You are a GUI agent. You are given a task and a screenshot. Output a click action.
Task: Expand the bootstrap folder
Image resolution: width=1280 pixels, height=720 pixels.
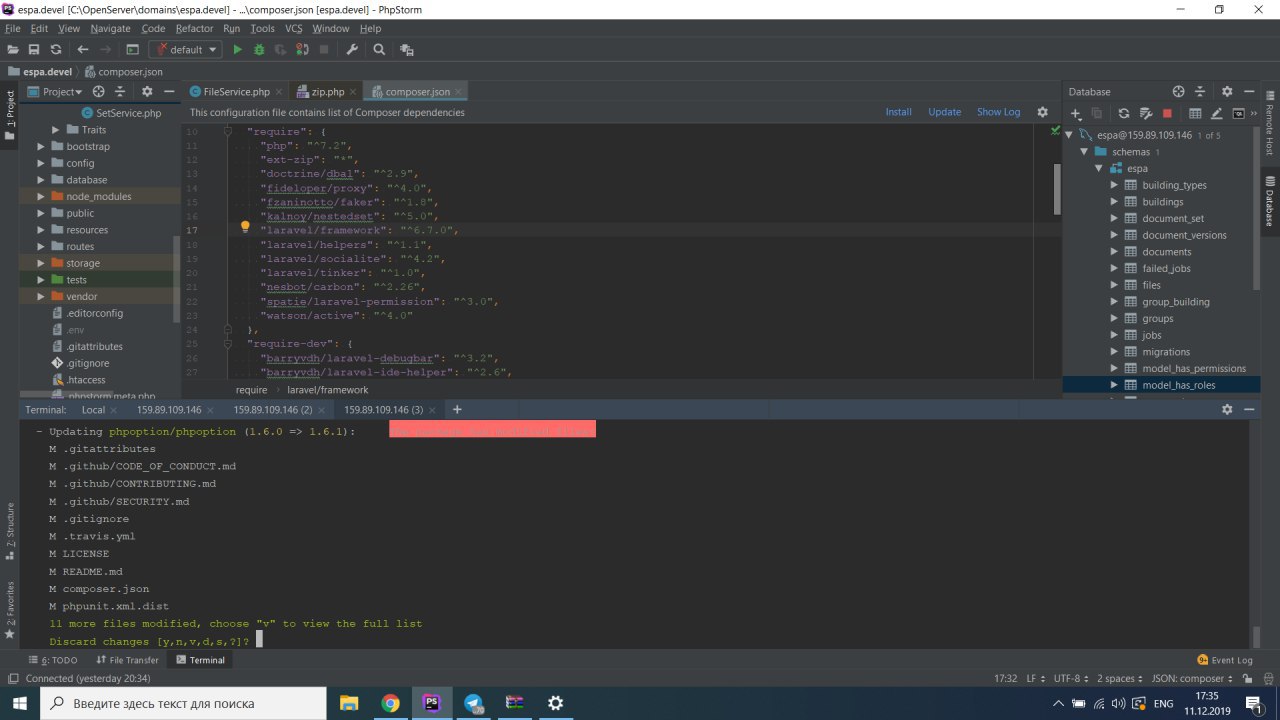(x=42, y=147)
